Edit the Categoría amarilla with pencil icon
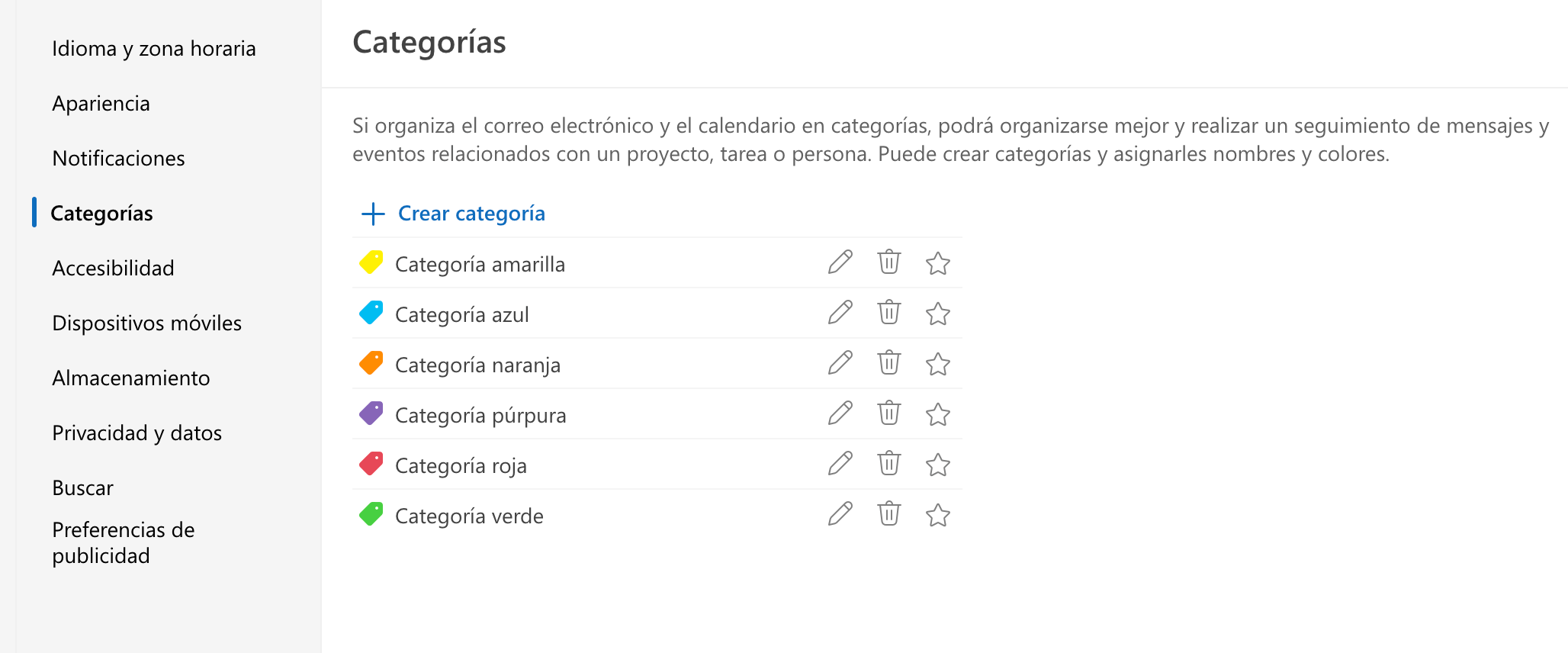The width and height of the screenshot is (1568, 653). [840, 262]
